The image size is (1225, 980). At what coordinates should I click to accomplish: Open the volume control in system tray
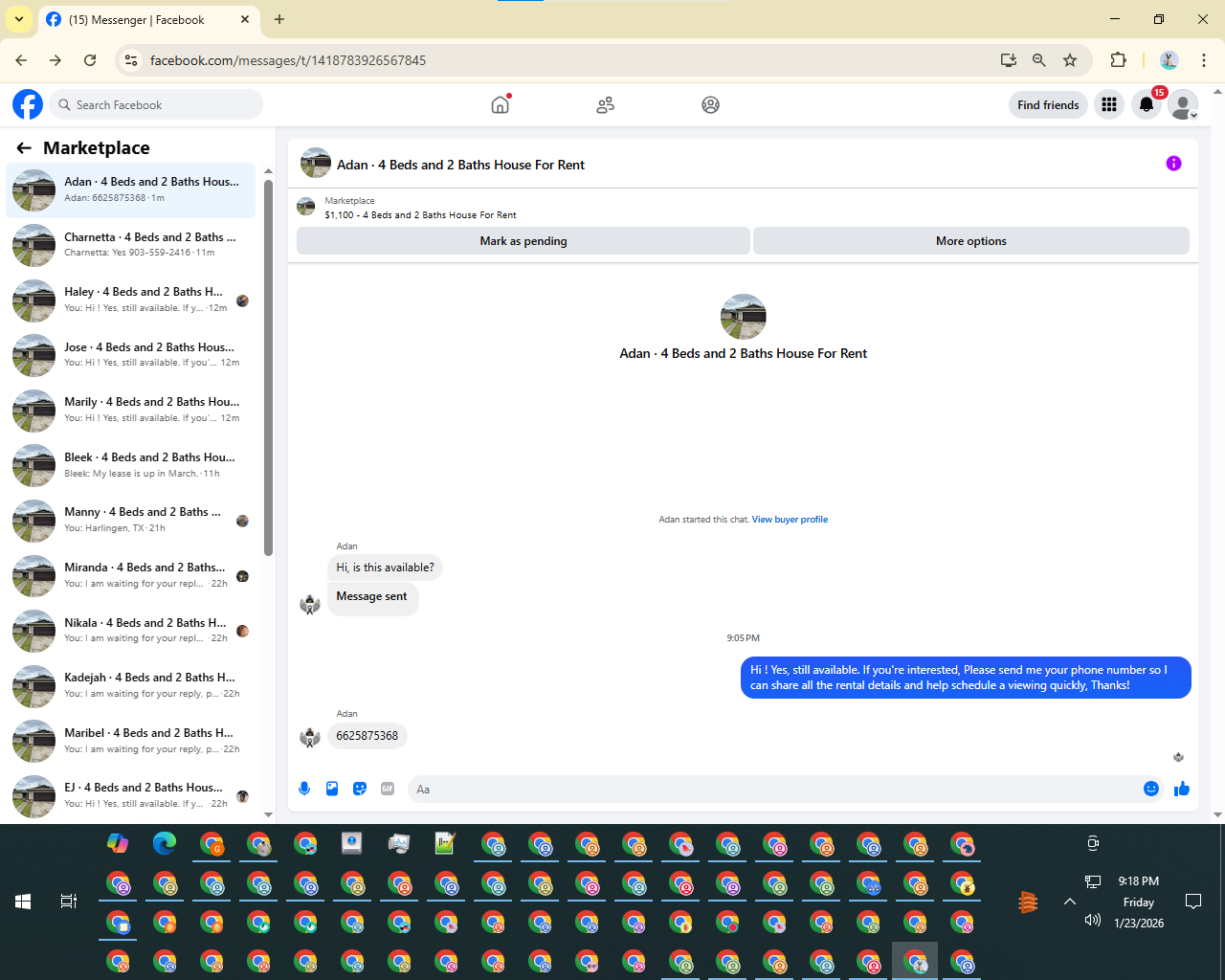(x=1093, y=921)
